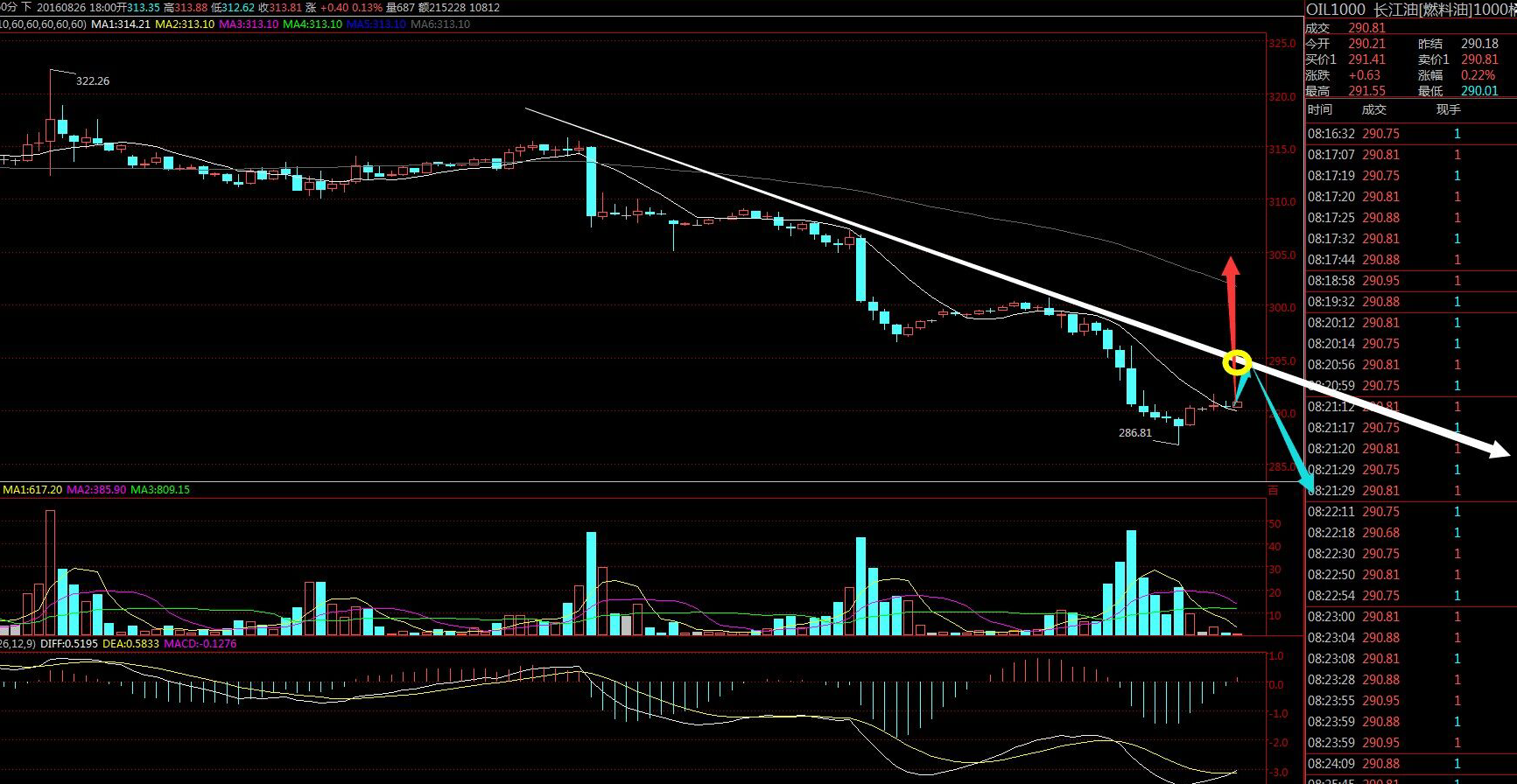Viewport: 1517px width, 784px height.
Task: Select the 08:16:32 tick row
Action: click(1410, 134)
